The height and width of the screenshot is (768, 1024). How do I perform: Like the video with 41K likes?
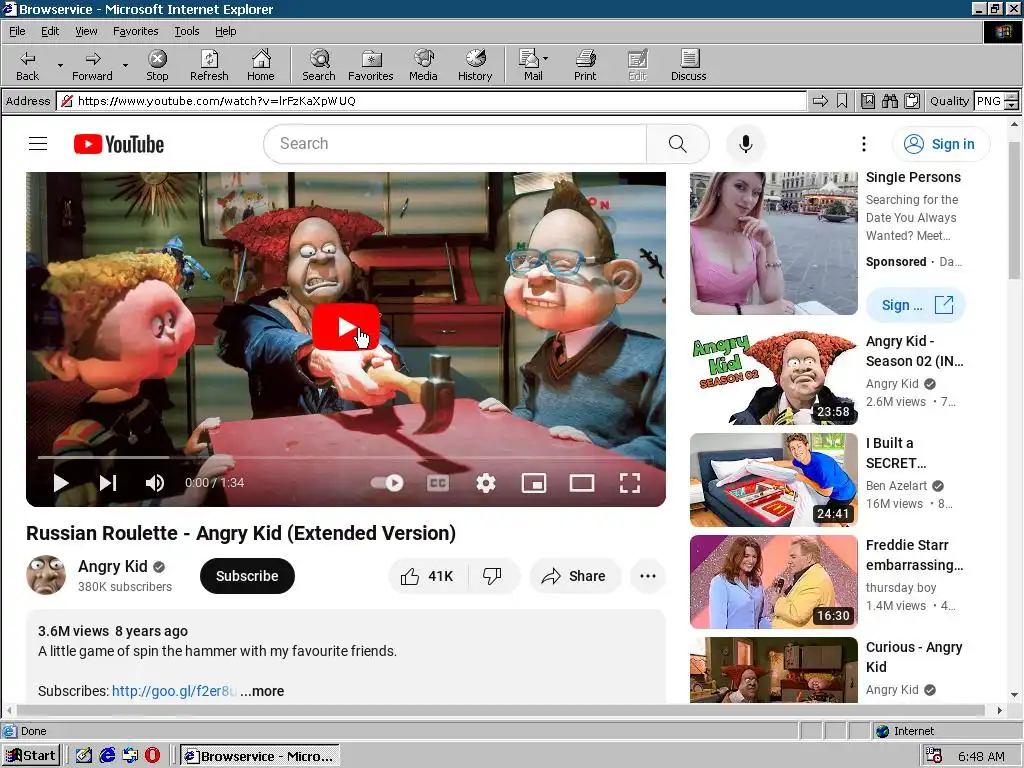[428, 576]
